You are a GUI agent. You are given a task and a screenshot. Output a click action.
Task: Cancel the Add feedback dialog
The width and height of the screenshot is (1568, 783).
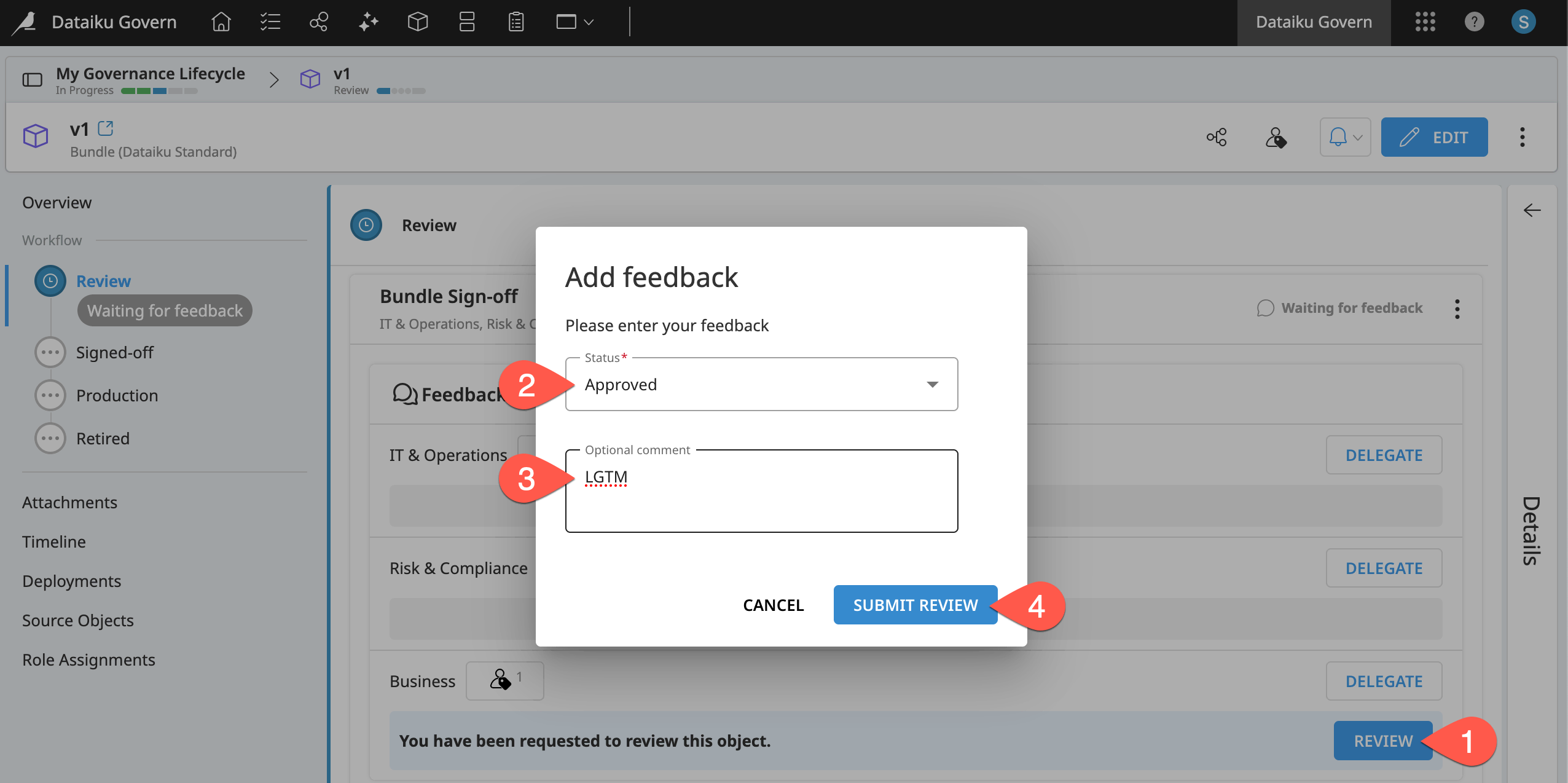click(772, 605)
